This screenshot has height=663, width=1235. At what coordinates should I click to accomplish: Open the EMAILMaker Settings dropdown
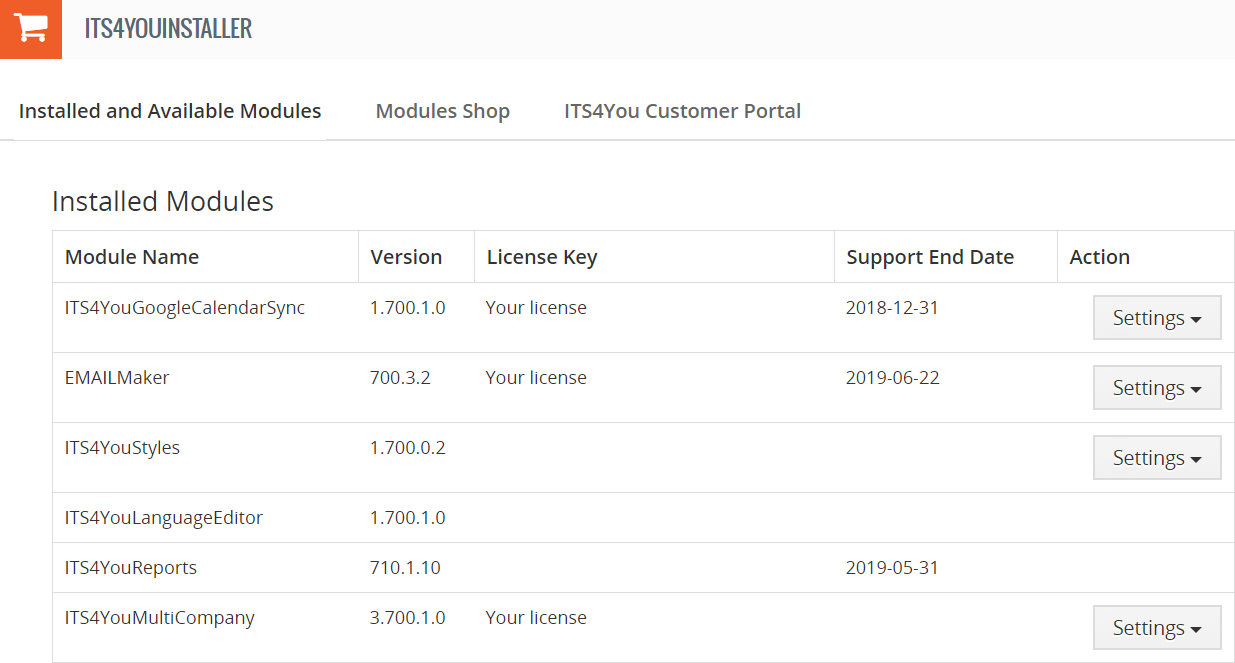1156,388
